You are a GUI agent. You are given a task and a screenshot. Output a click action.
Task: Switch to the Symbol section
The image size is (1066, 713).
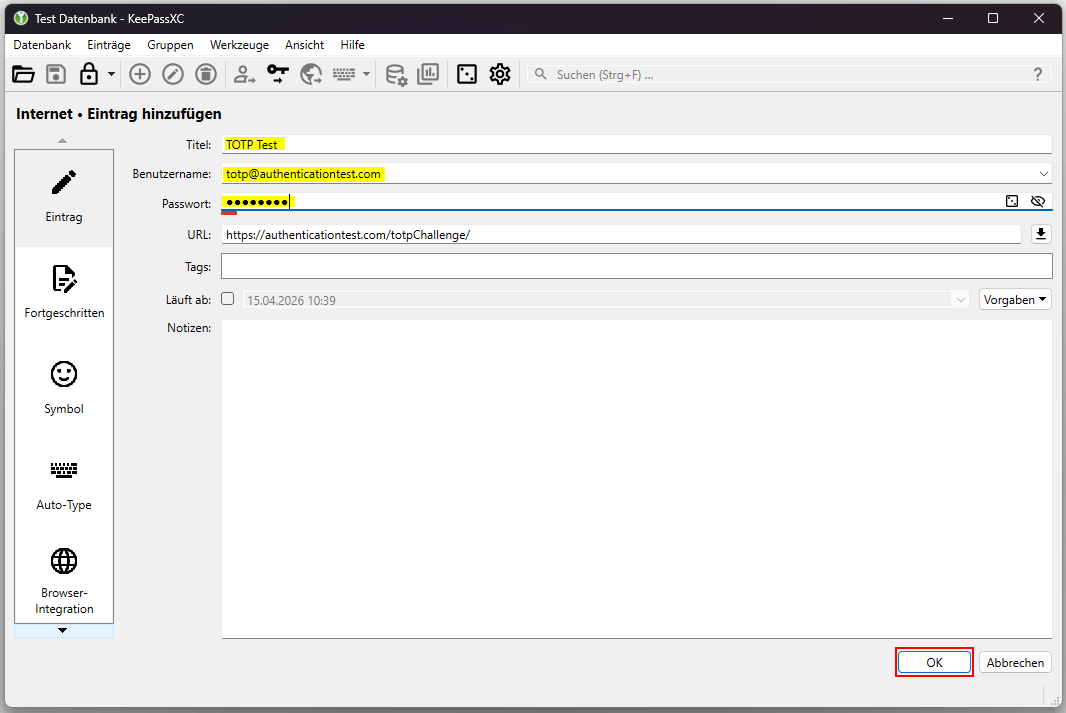64,389
